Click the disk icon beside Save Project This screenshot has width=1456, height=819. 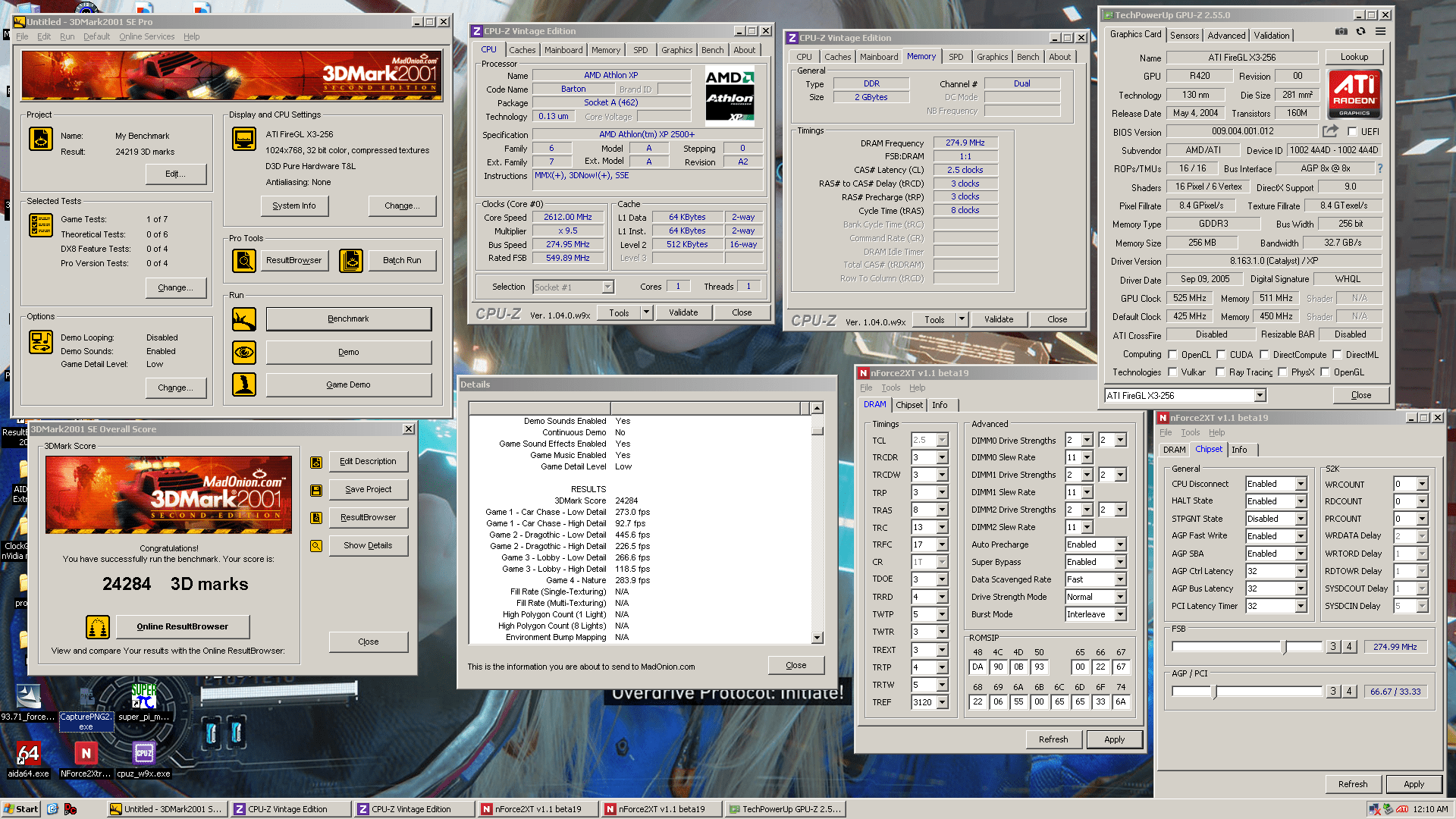click(316, 491)
